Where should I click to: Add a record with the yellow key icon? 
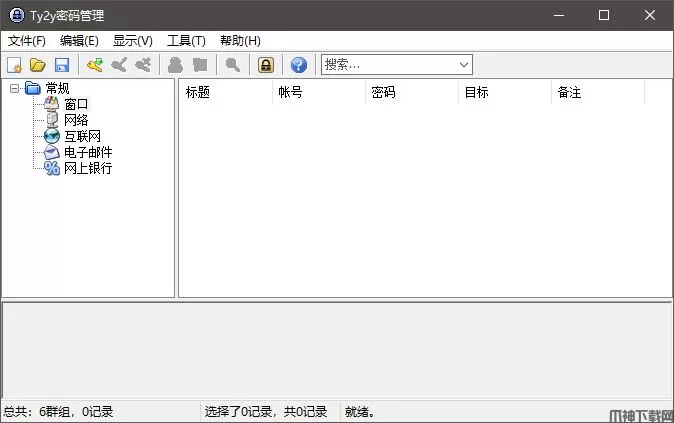[x=95, y=65]
